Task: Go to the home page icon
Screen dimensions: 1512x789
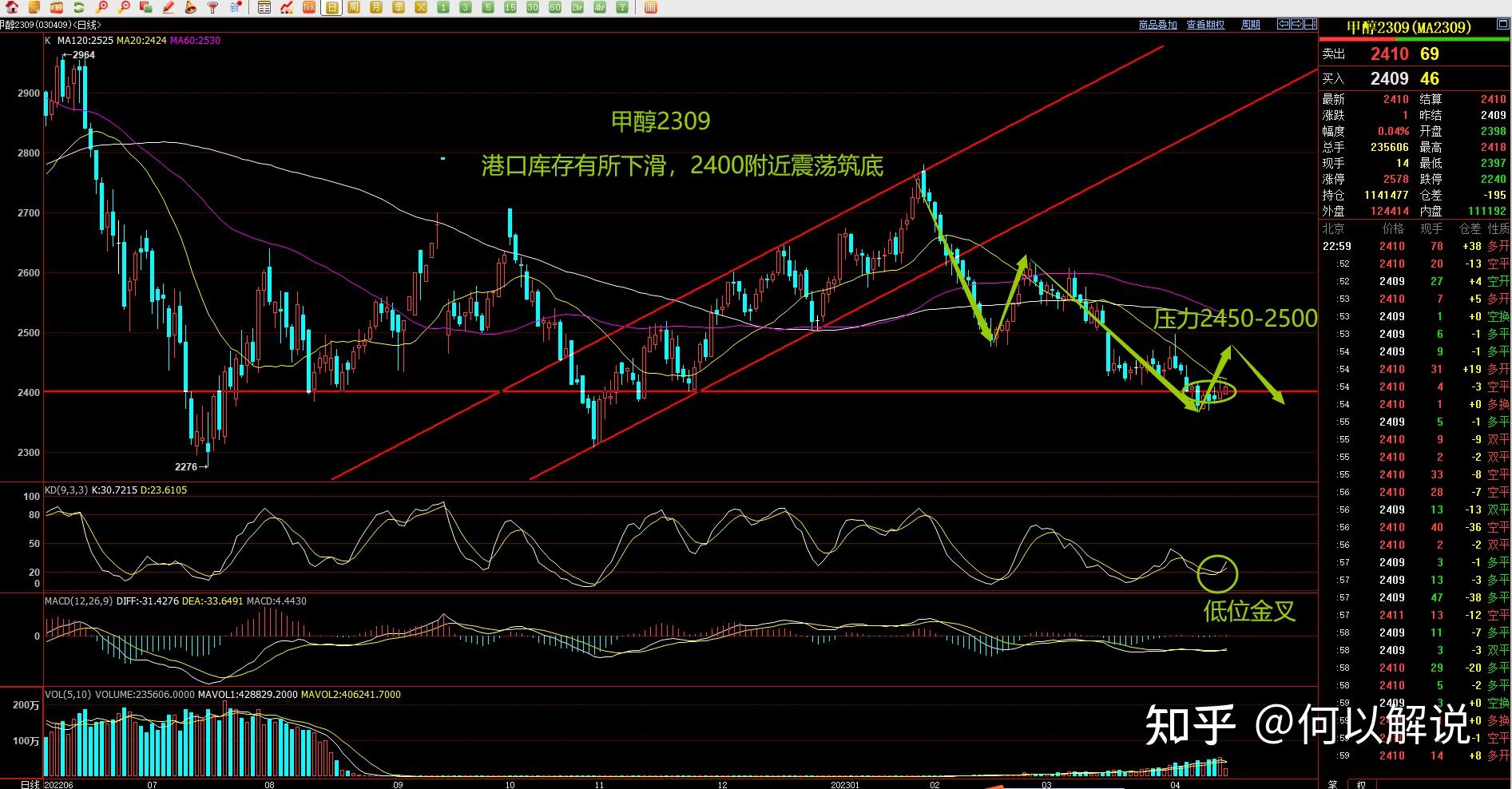Action: (11, 7)
